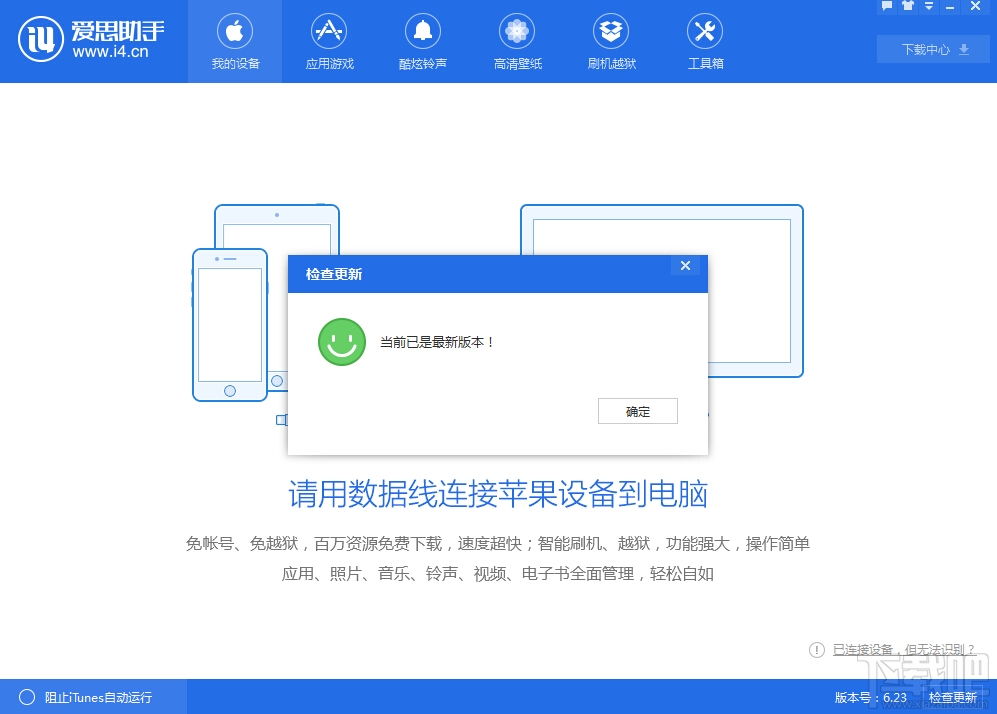Viewport: 997px width, 714px height.
Task: Click the exclamation info icon near device link
Action: pos(817,650)
